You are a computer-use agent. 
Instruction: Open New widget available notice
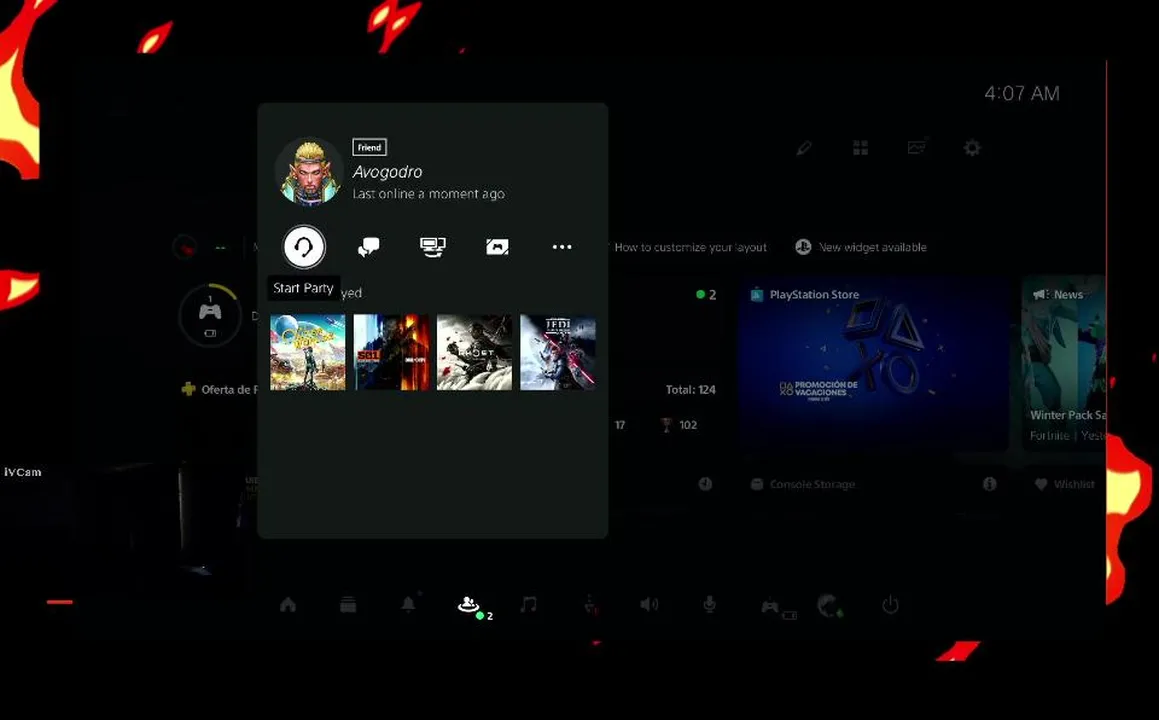pyautogui.click(x=860, y=248)
